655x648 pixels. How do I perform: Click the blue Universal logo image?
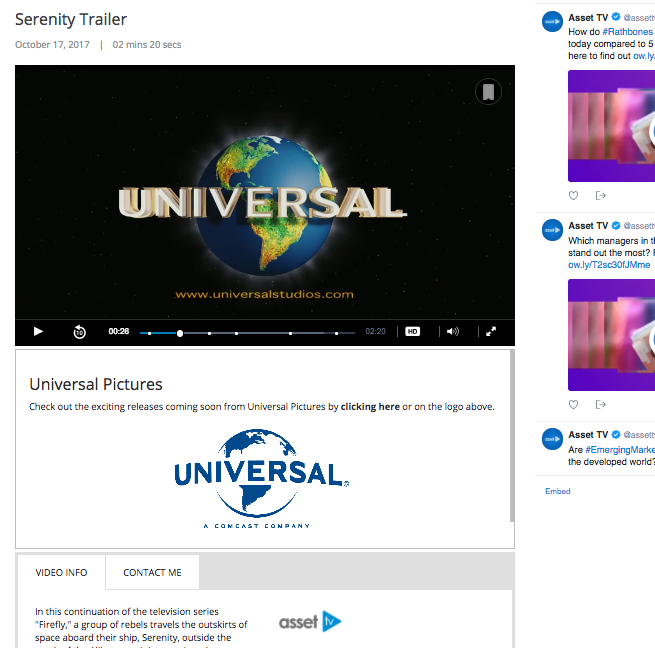pos(262,479)
